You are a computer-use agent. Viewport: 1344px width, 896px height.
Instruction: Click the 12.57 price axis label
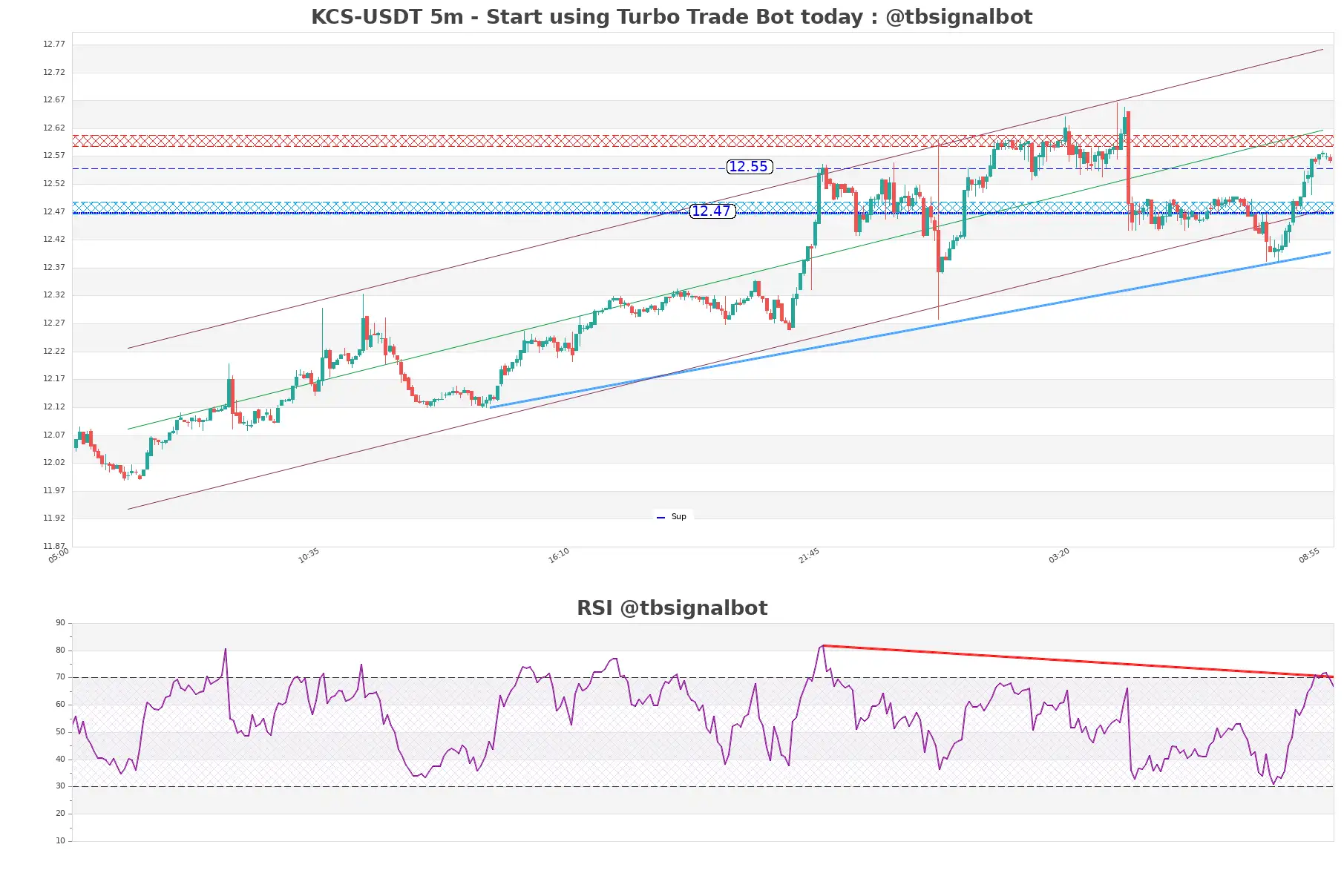coord(54,156)
